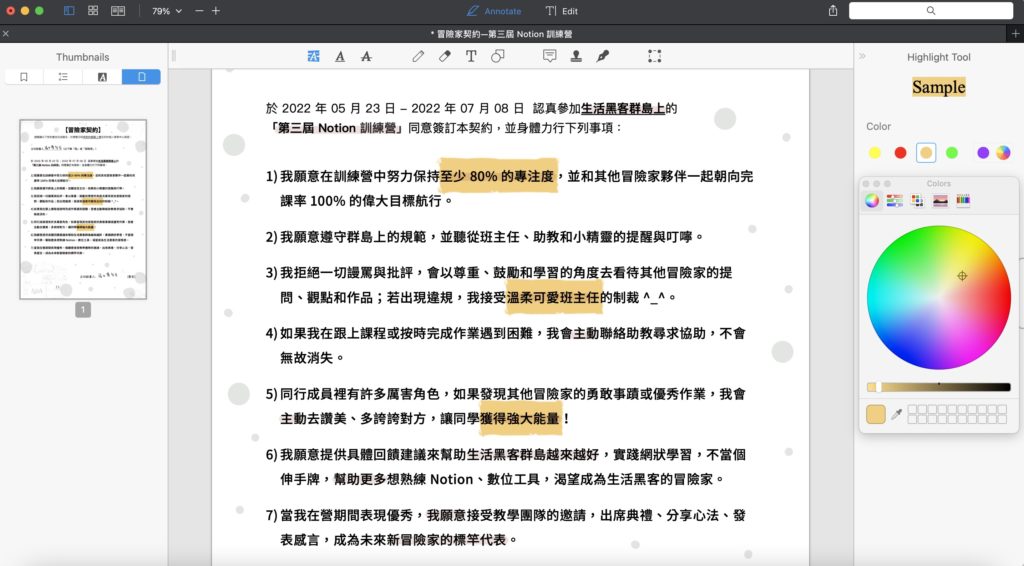The height and width of the screenshot is (566, 1024).
Task: Select the area selection tool
Action: point(654,56)
